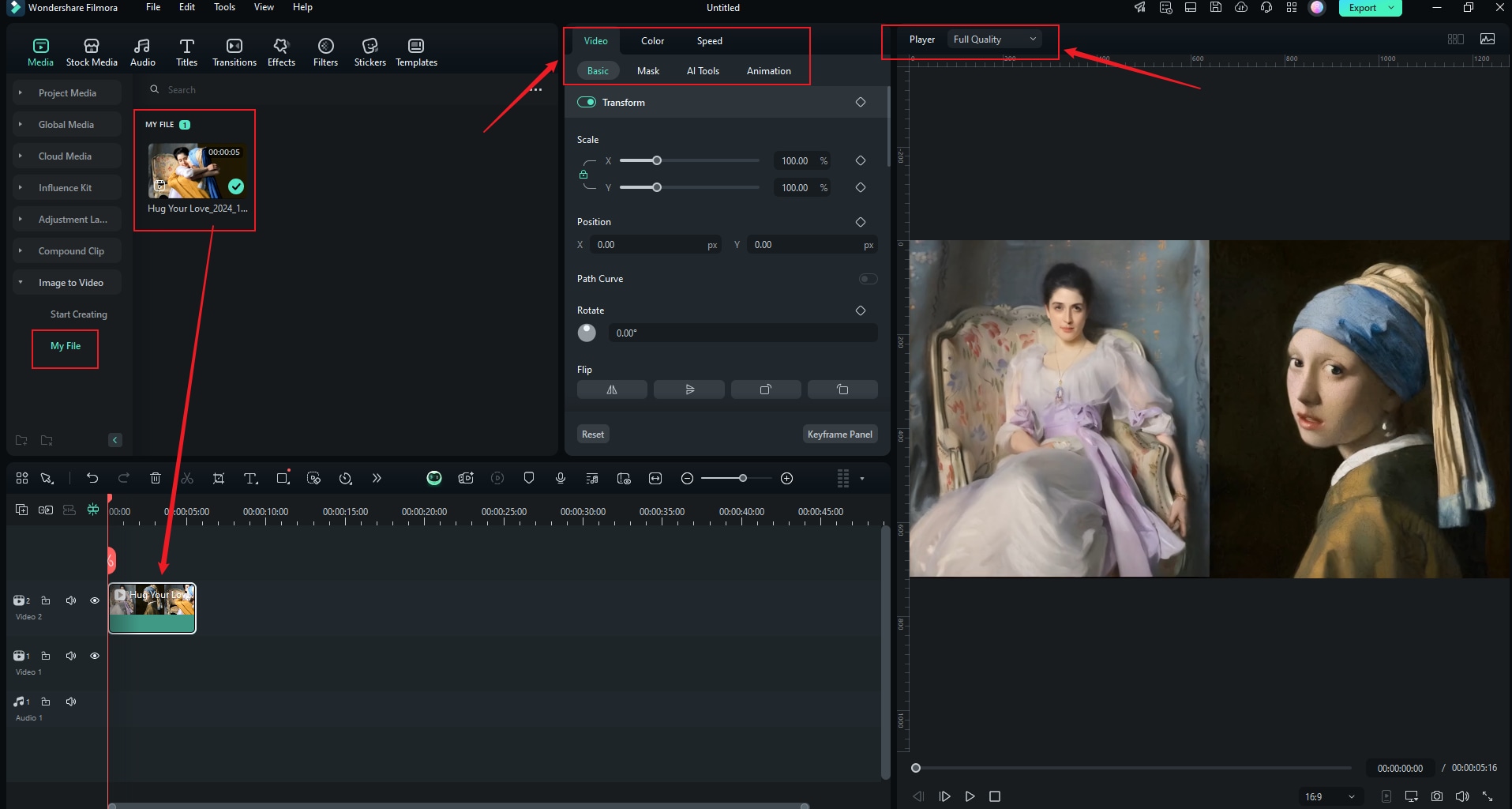Flip the clip vertically
The width and height of the screenshot is (1512, 809).
[x=689, y=389]
